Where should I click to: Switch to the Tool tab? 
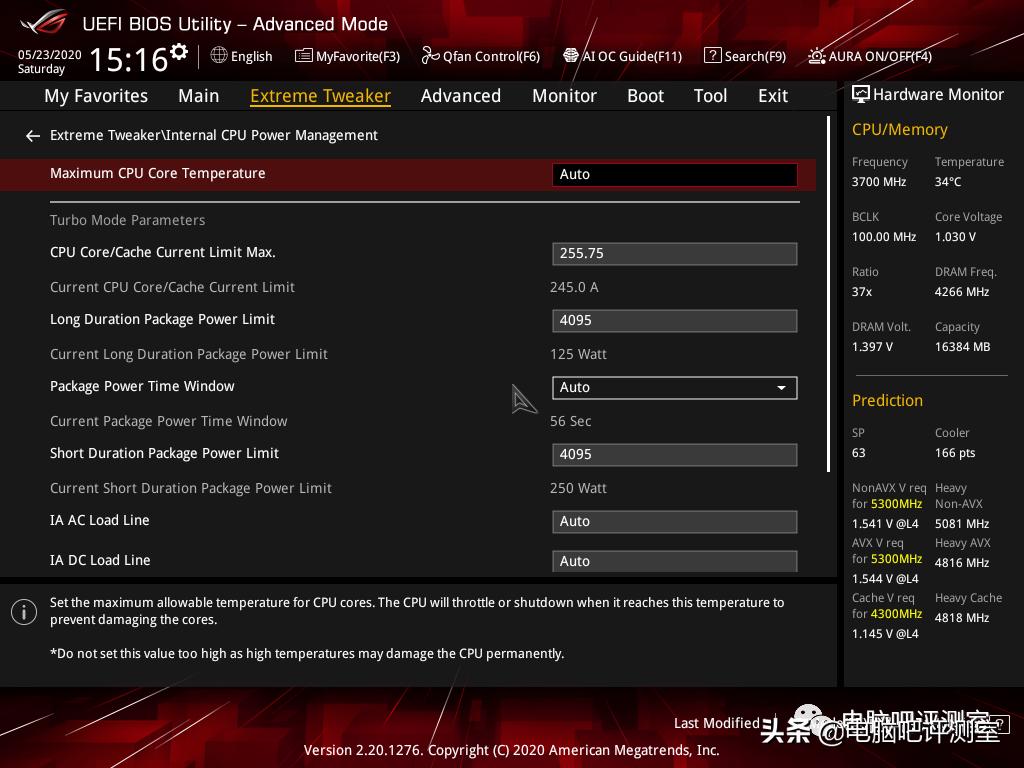pyautogui.click(x=710, y=96)
